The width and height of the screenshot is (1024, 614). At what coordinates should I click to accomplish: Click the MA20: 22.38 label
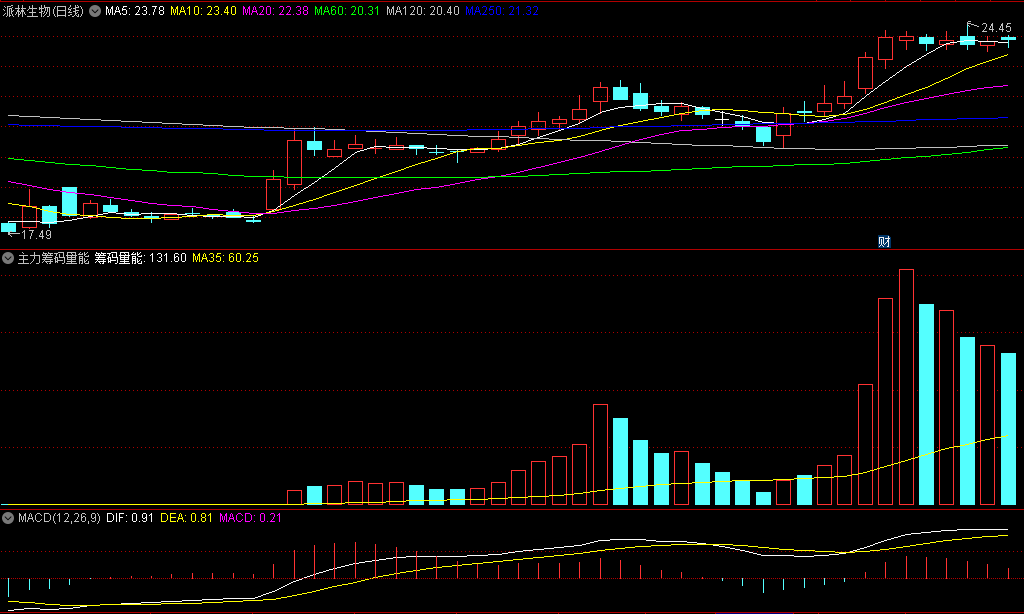click(x=275, y=11)
